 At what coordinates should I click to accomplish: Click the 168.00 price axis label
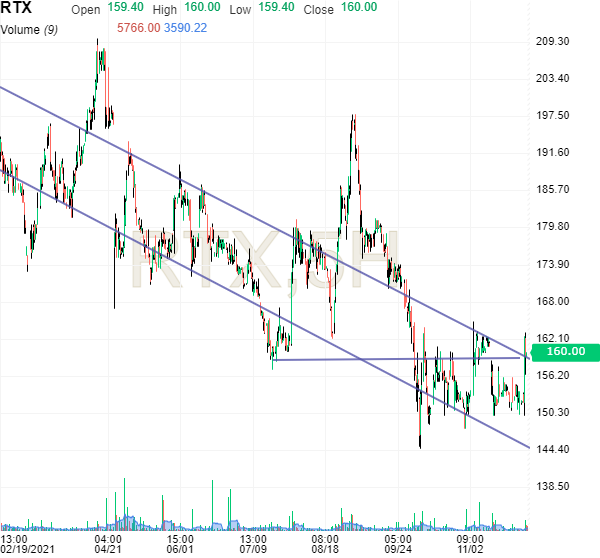(553, 301)
